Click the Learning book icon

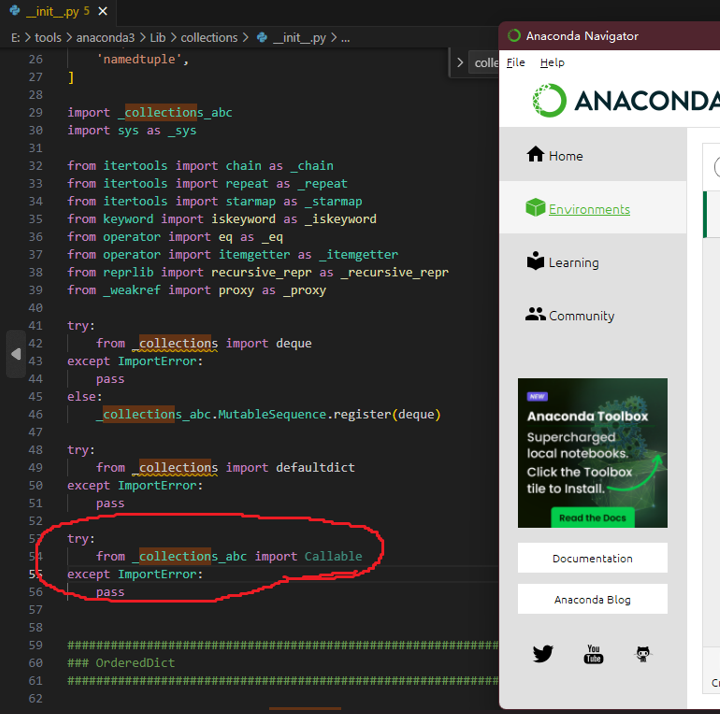pyautogui.click(x=535, y=260)
